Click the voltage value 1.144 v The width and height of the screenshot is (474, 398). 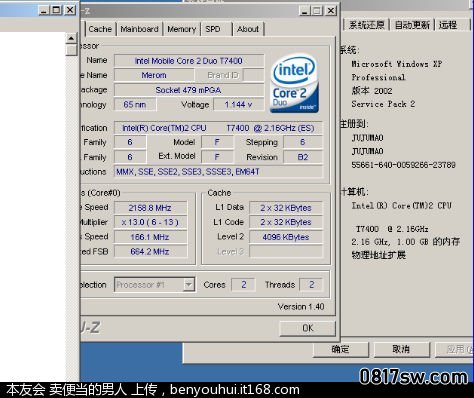pyautogui.click(x=239, y=104)
